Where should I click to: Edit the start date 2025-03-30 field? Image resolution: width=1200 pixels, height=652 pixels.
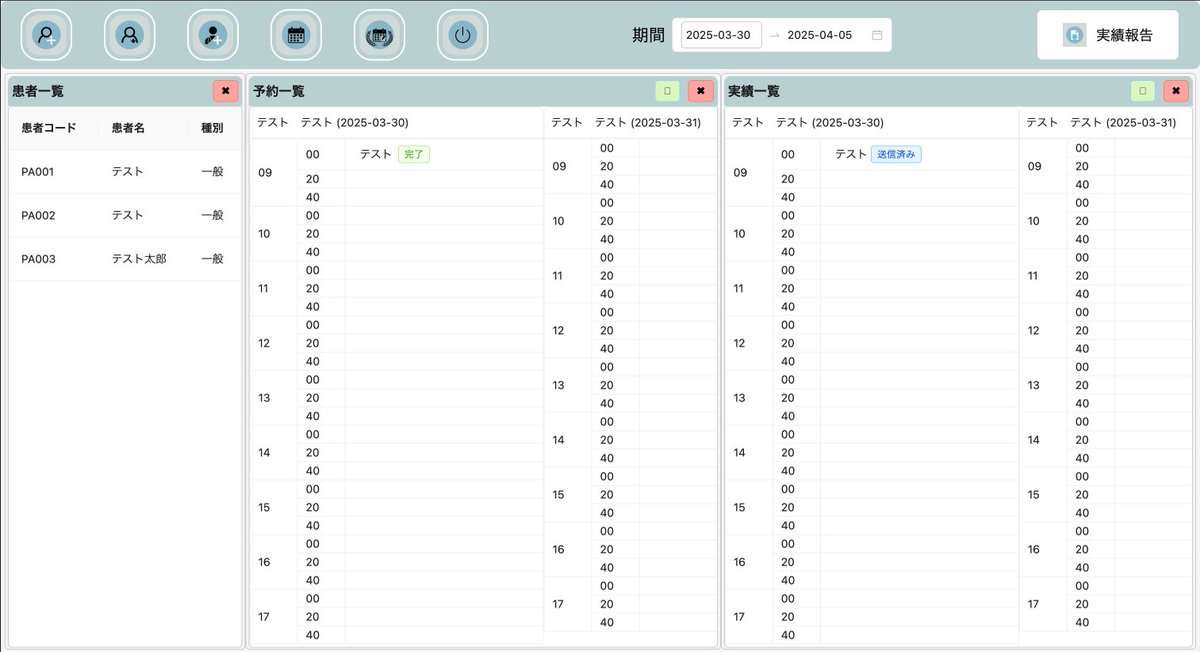click(721, 35)
